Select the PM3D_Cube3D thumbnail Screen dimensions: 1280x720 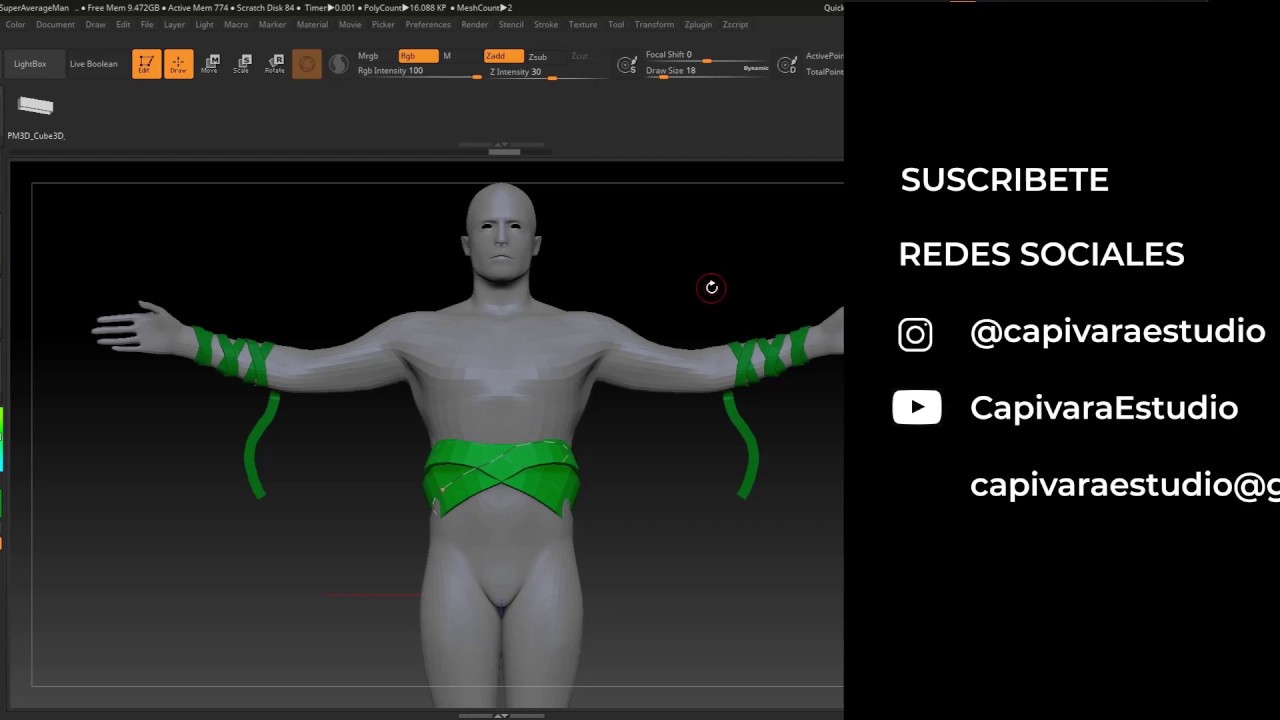36,107
